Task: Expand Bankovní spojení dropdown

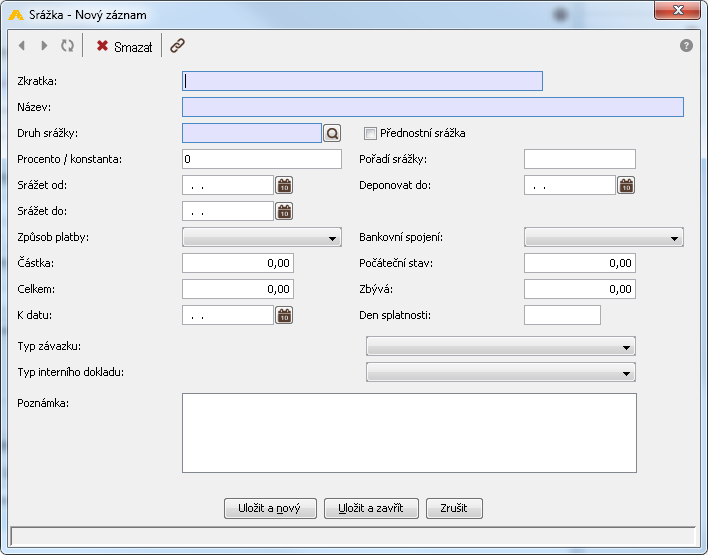Action: tap(604, 237)
